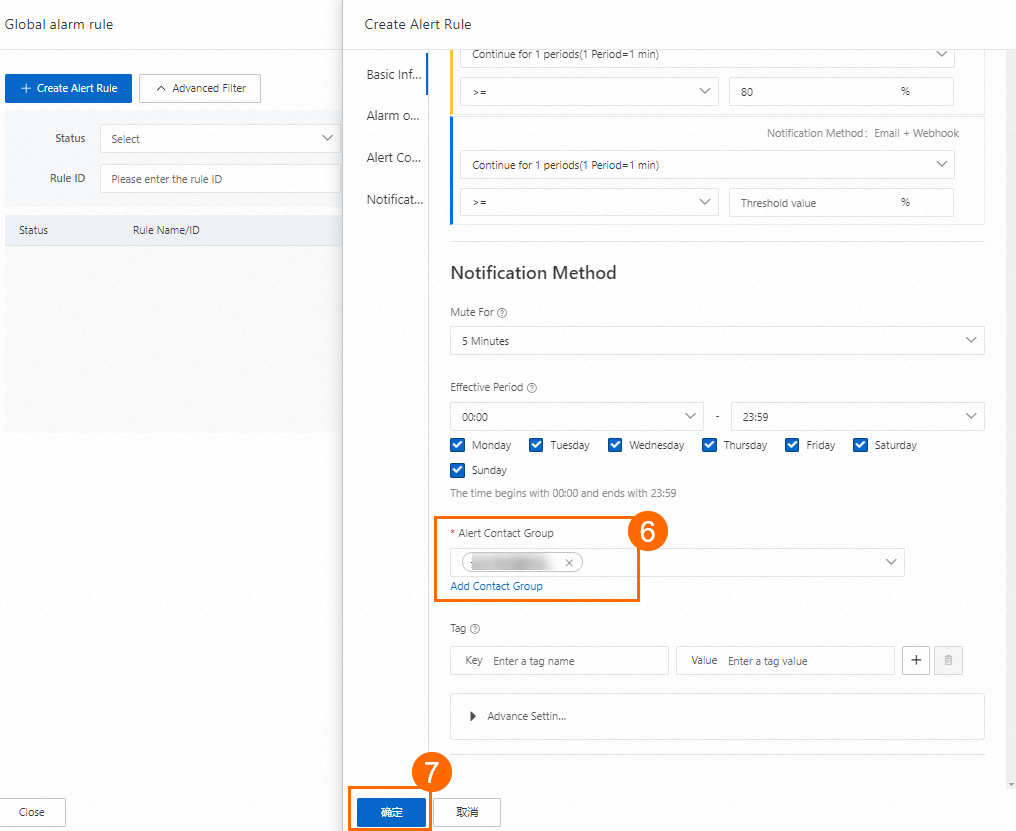
Task: Open the first >= operator dropdown beside 80
Action: pyautogui.click(x=589, y=92)
